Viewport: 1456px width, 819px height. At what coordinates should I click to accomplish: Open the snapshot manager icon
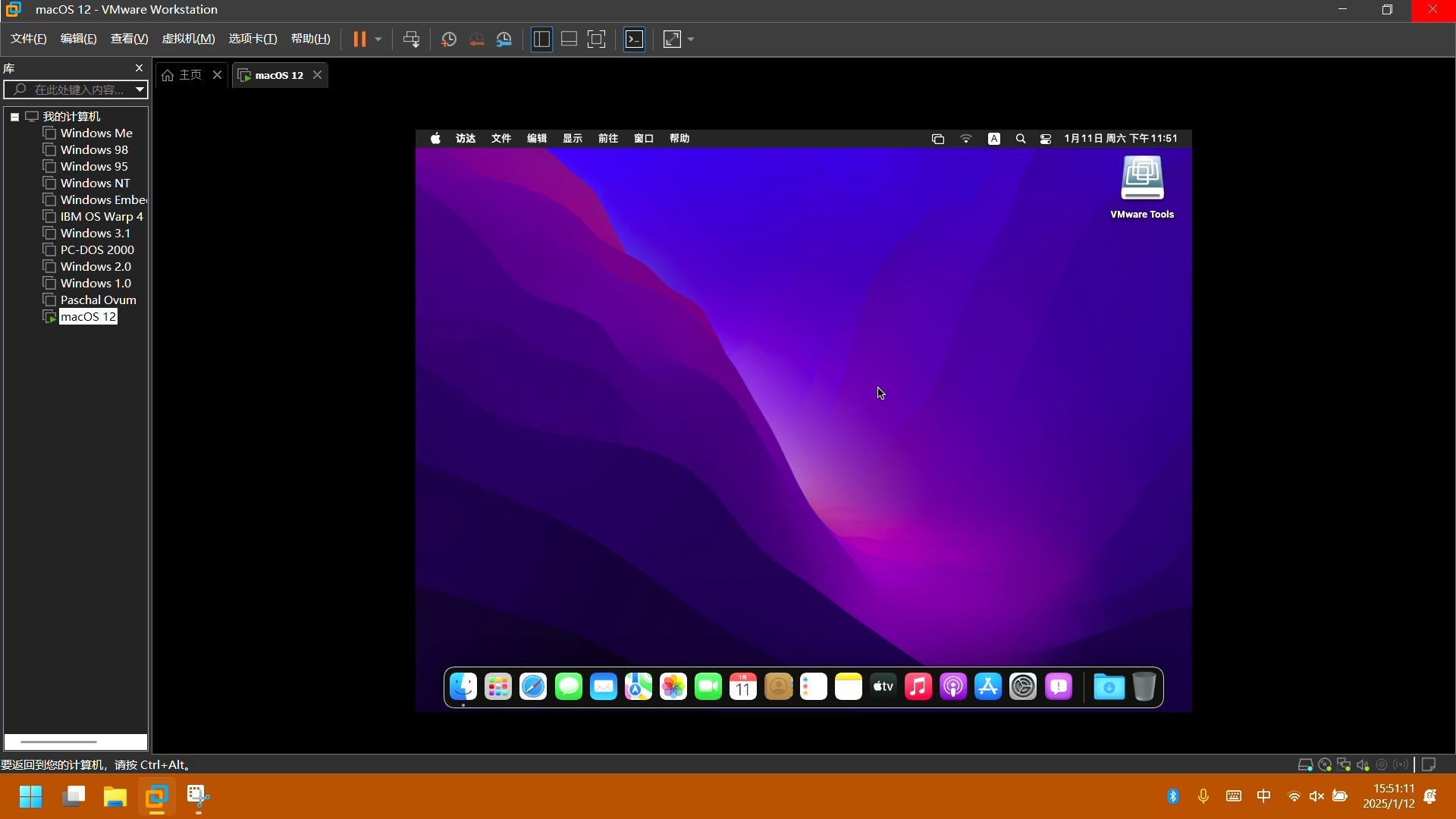(x=504, y=39)
